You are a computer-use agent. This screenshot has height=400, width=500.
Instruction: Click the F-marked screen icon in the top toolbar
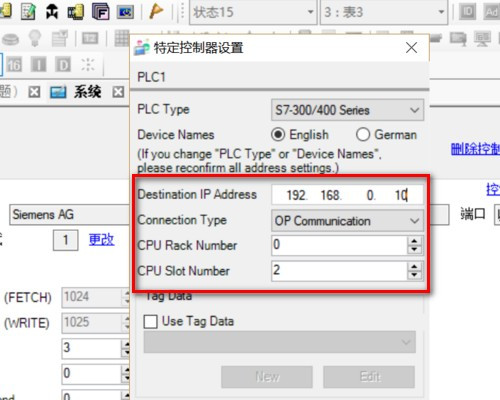click(100, 12)
